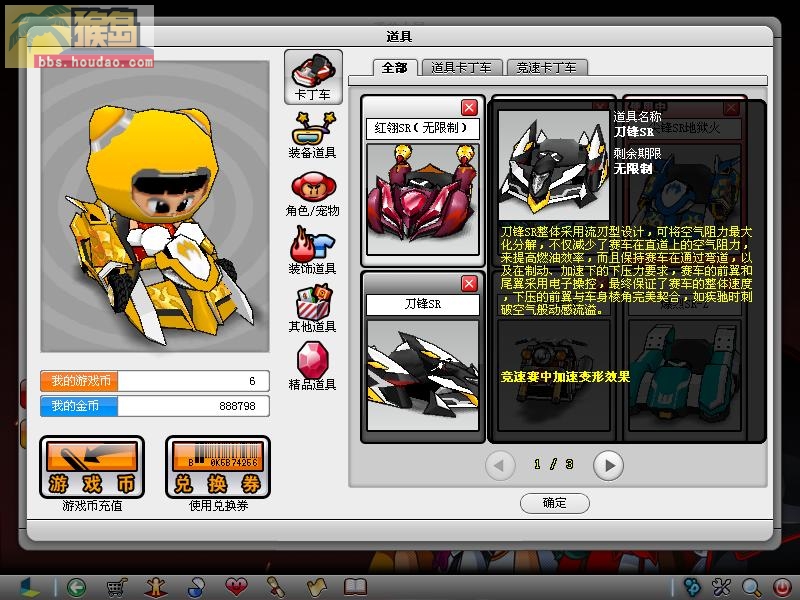Click the 红翎SR（无限制）name label
This screenshot has width=800, height=600.
(x=422, y=129)
